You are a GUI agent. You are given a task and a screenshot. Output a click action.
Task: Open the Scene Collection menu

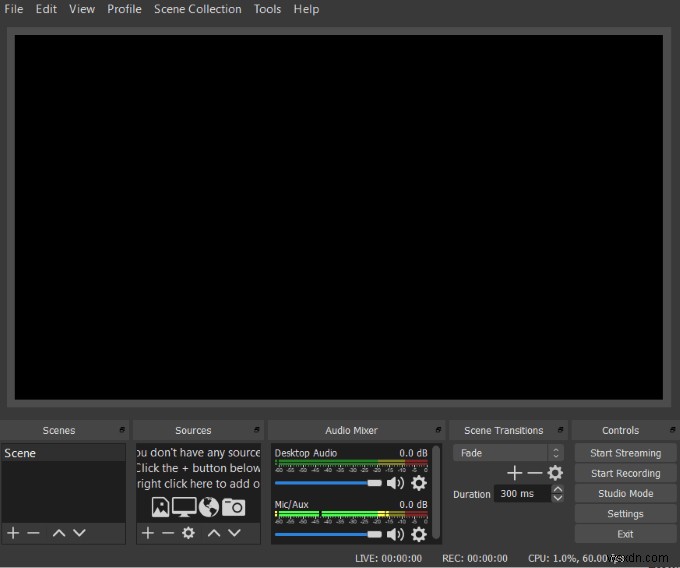198,9
